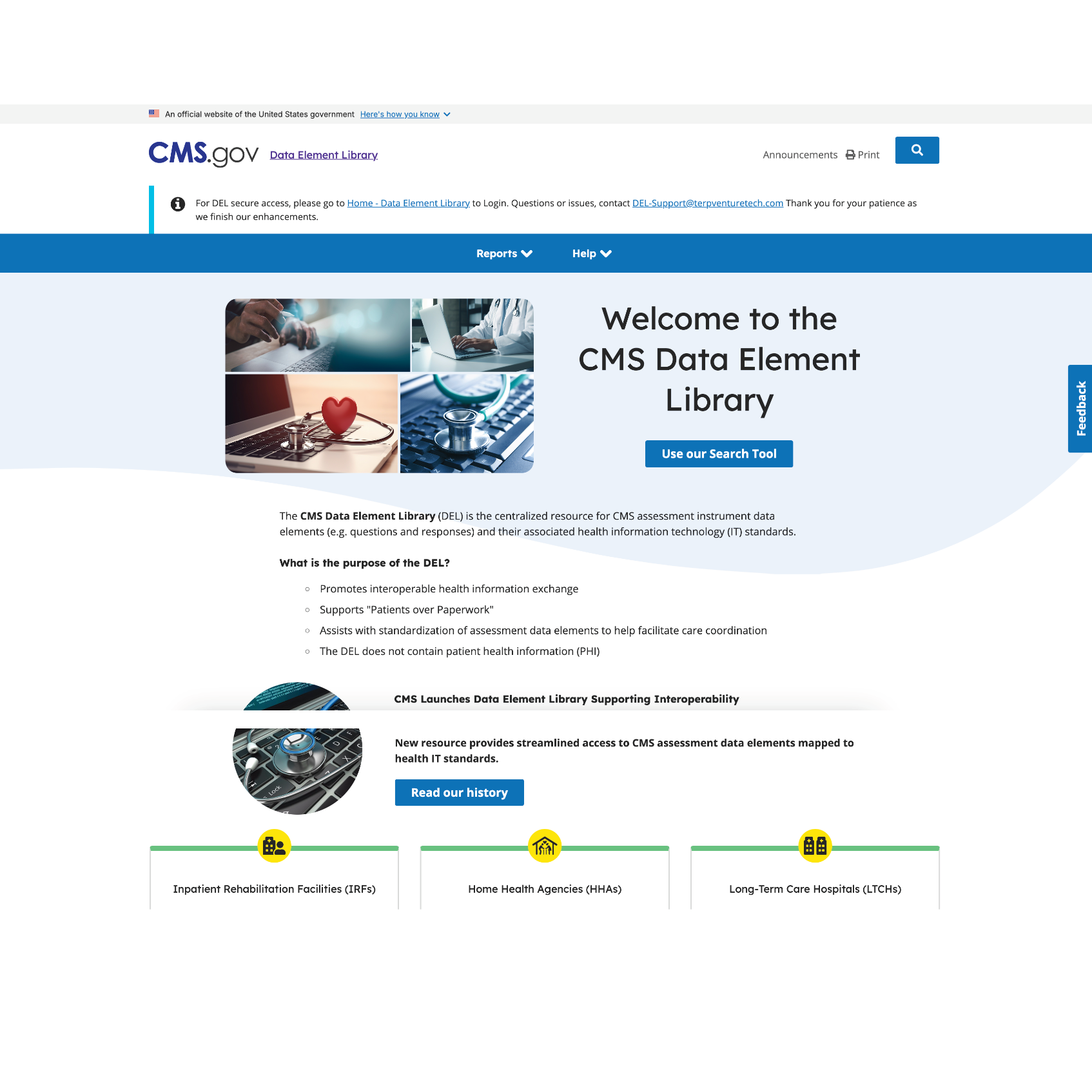Follow the Home - Data Element Library link
1092x1092 pixels.
[408, 203]
